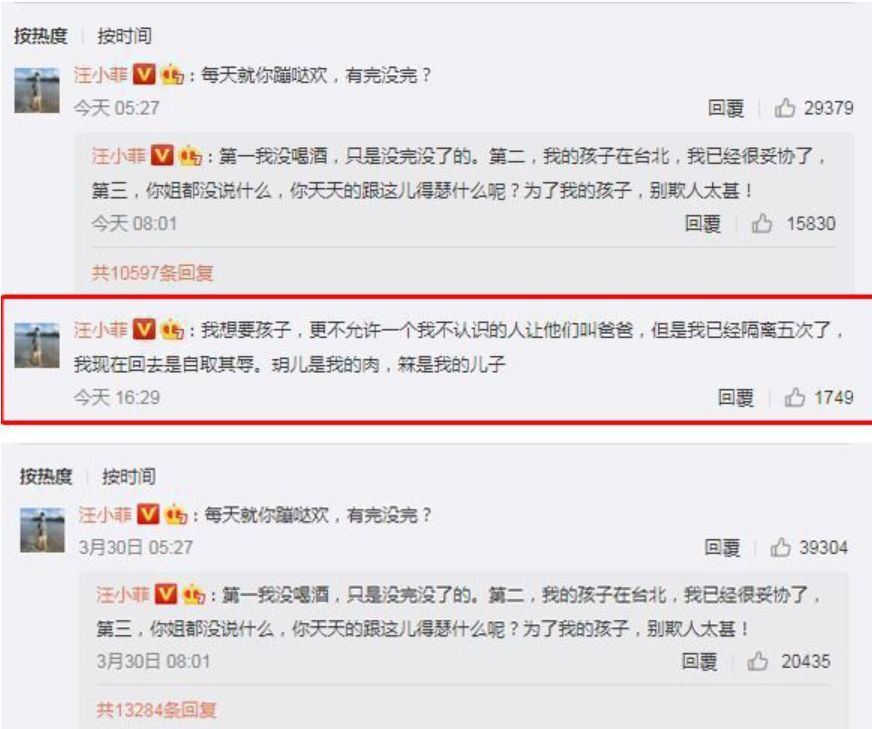Click avatar thumbnail beside 3月30日 05:27 comment
Screen dimensions: 872x729
pyautogui.click(x=42, y=529)
